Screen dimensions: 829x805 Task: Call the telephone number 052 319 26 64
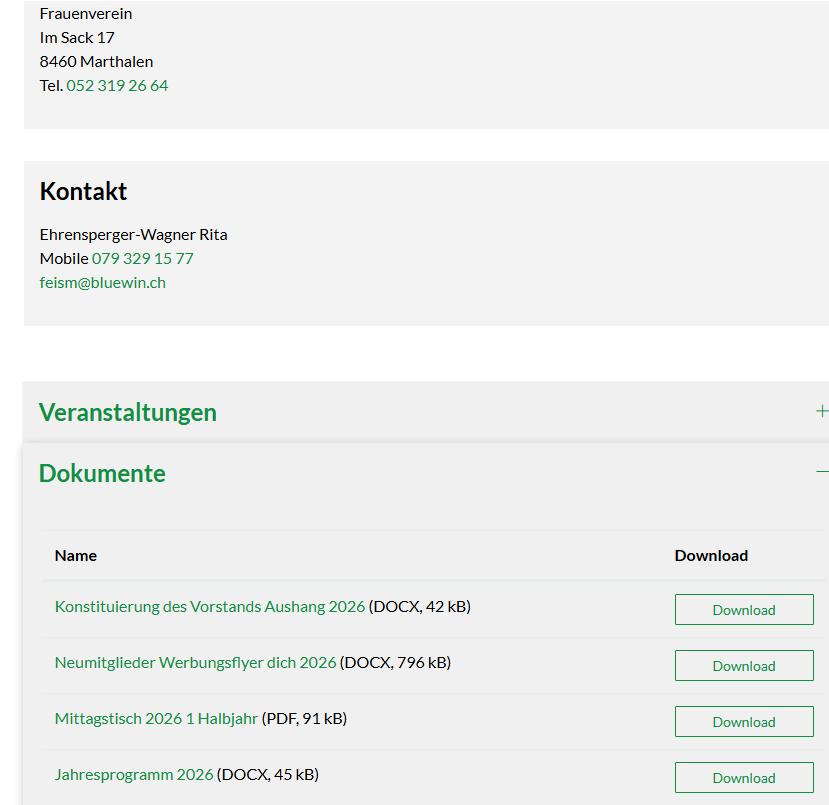click(117, 86)
